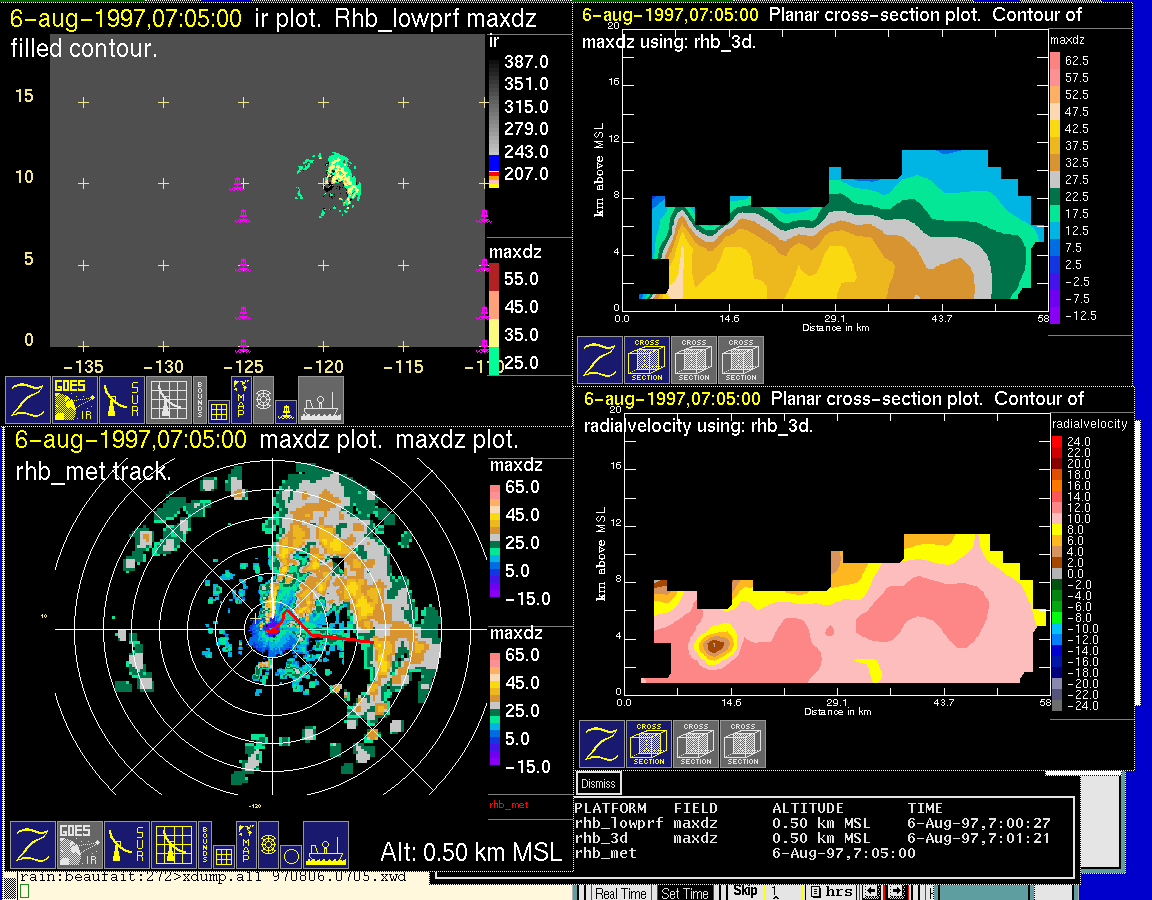Click the ship track icon in top panel

point(320,400)
